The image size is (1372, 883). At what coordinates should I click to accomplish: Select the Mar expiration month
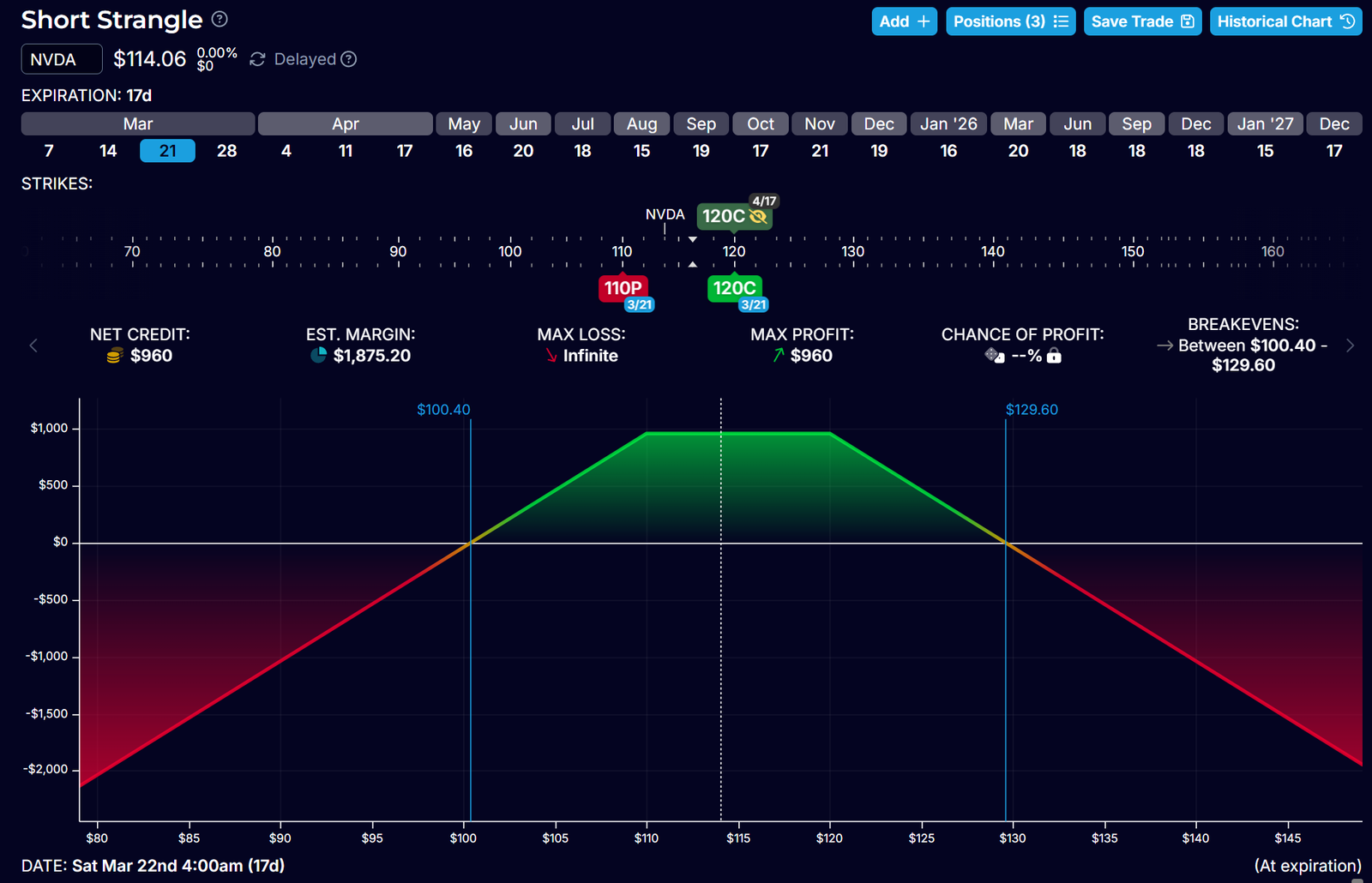click(138, 123)
